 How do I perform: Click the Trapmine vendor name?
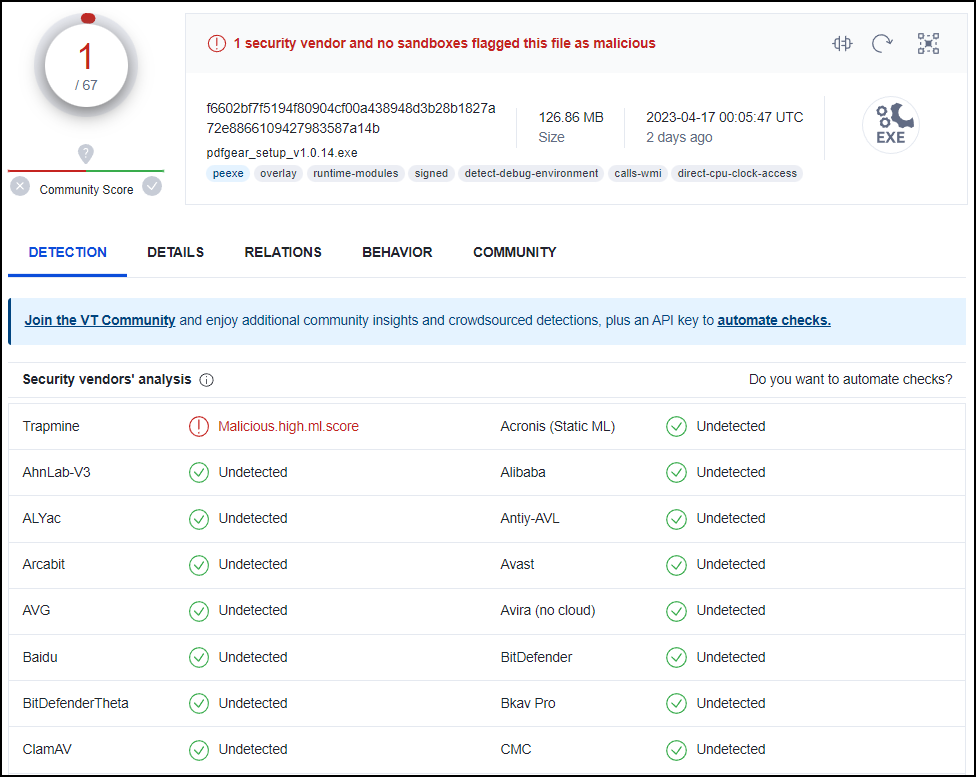click(51, 426)
